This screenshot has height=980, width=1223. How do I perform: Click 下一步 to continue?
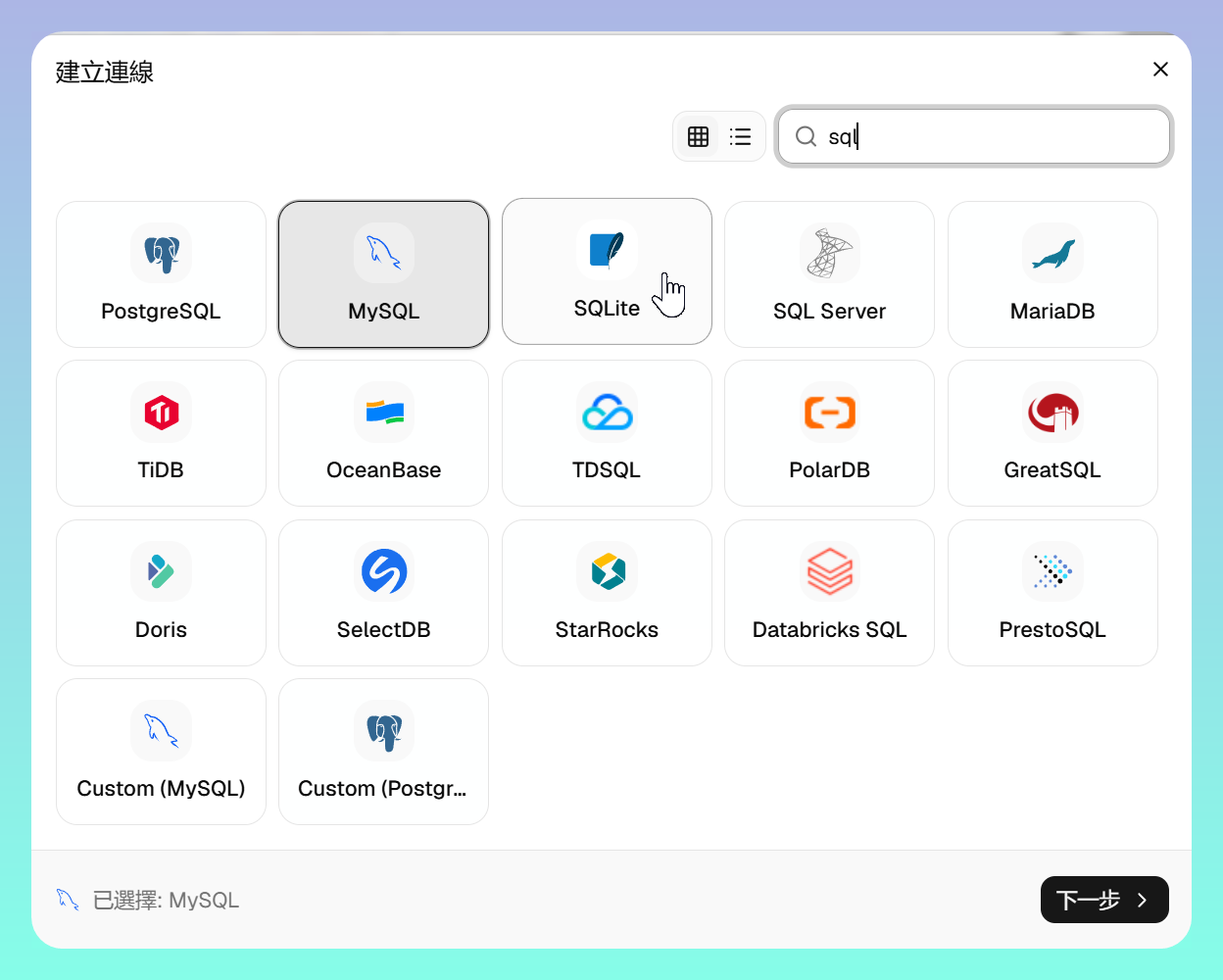pos(1104,900)
